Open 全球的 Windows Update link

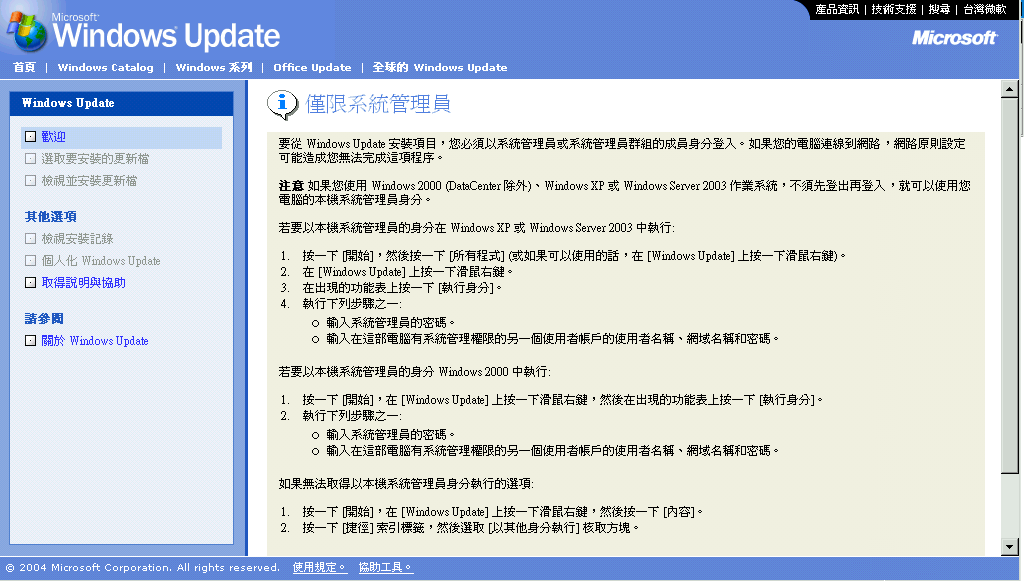pos(440,67)
